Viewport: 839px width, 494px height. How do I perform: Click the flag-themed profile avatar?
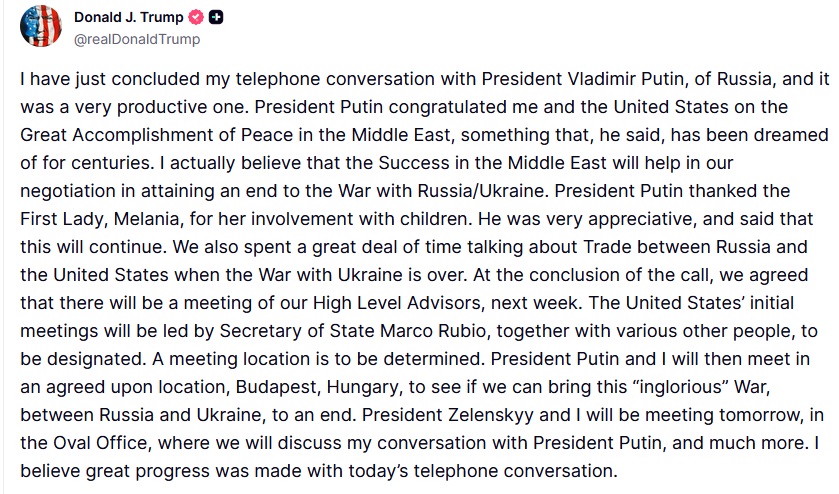tap(40, 27)
